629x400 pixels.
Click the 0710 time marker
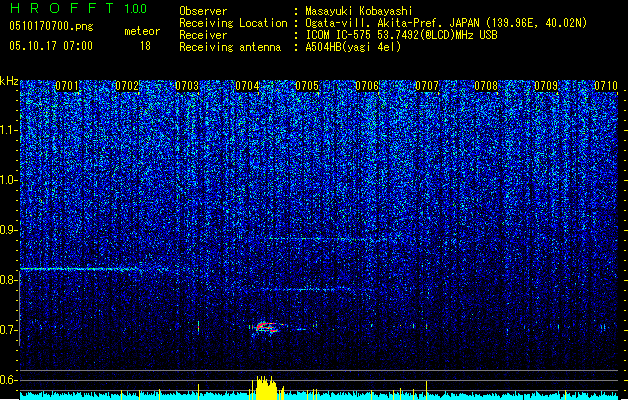[606, 86]
